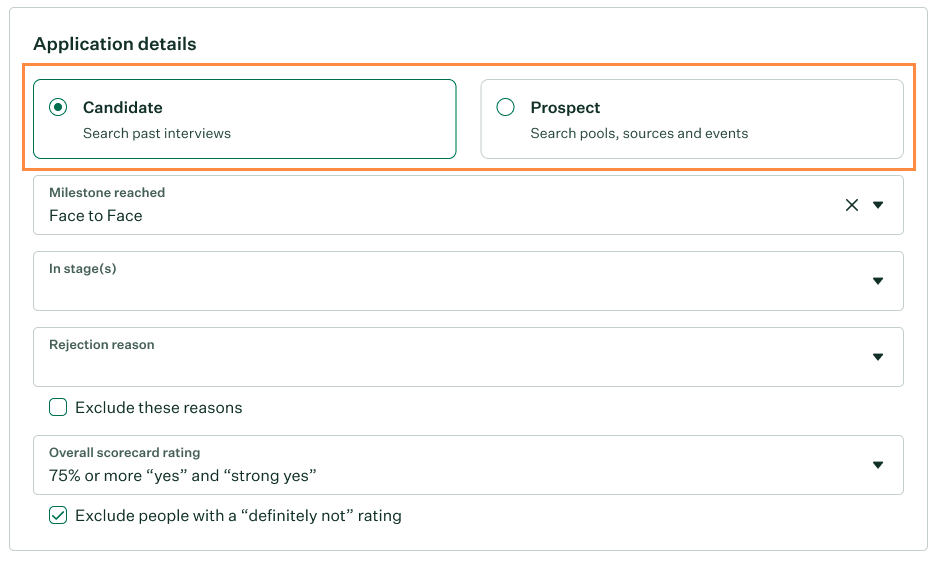The image size is (941, 561).
Task: Click the "Face to Face" milestone value
Action: click(x=96, y=216)
